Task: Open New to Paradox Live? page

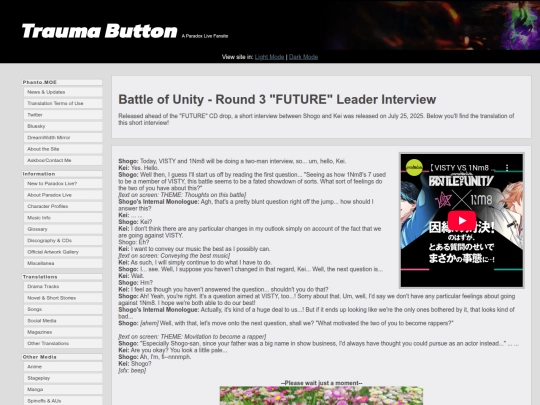Action: point(63,184)
